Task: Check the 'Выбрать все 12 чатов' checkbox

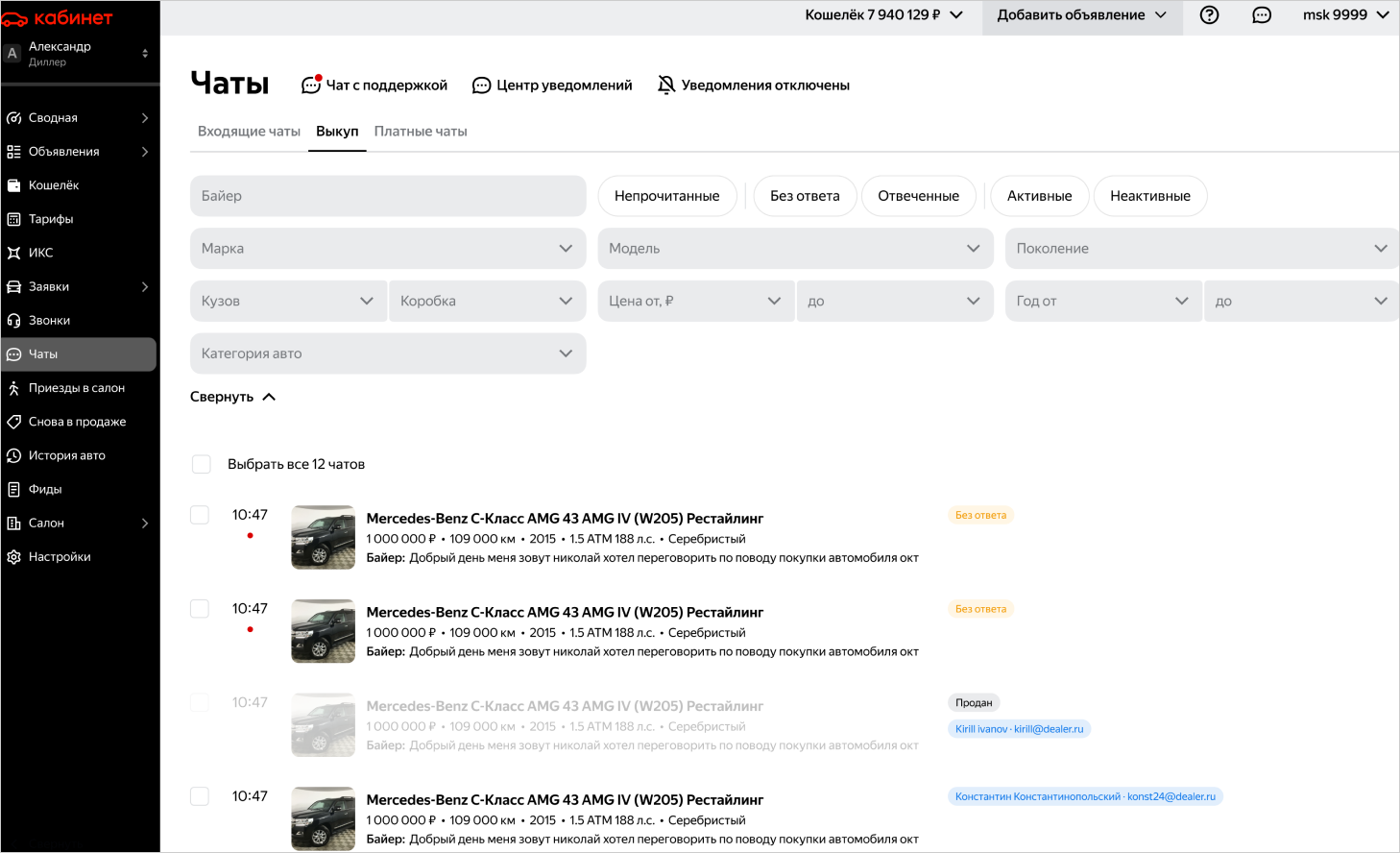Action: click(202, 465)
